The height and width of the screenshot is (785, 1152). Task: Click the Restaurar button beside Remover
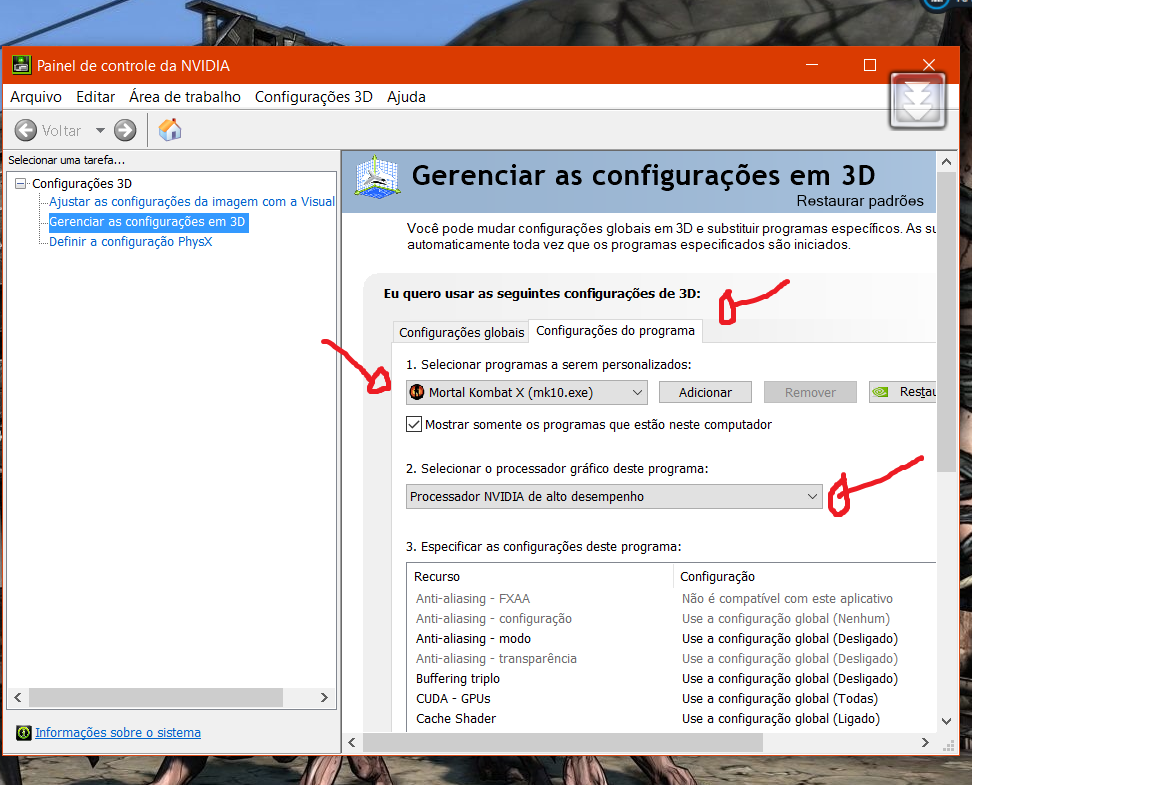(x=902, y=392)
